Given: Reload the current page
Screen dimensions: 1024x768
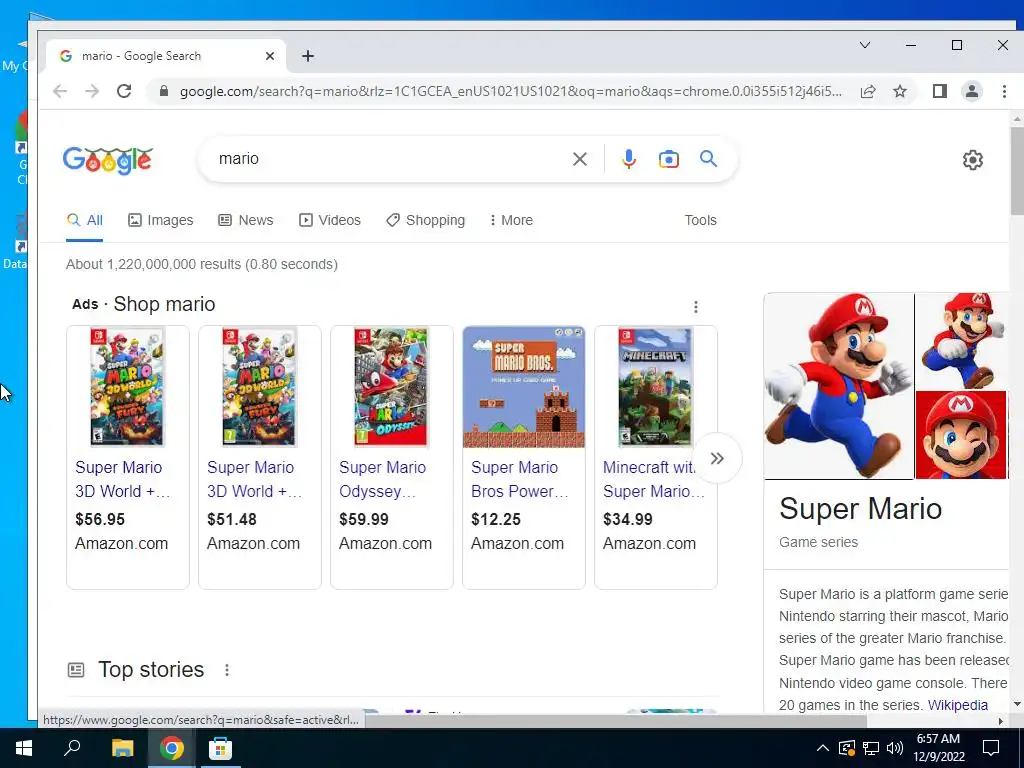Looking at the screenshot, I should click(124, 91).
